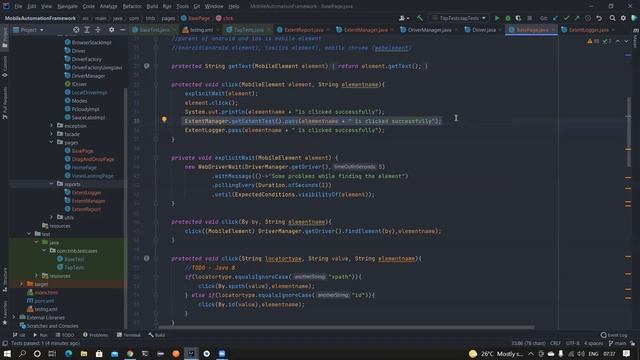This screenshot has height=360, width=640.
Task: Click the yellow intention lightbulb in gutter
Action: point(164,119)
